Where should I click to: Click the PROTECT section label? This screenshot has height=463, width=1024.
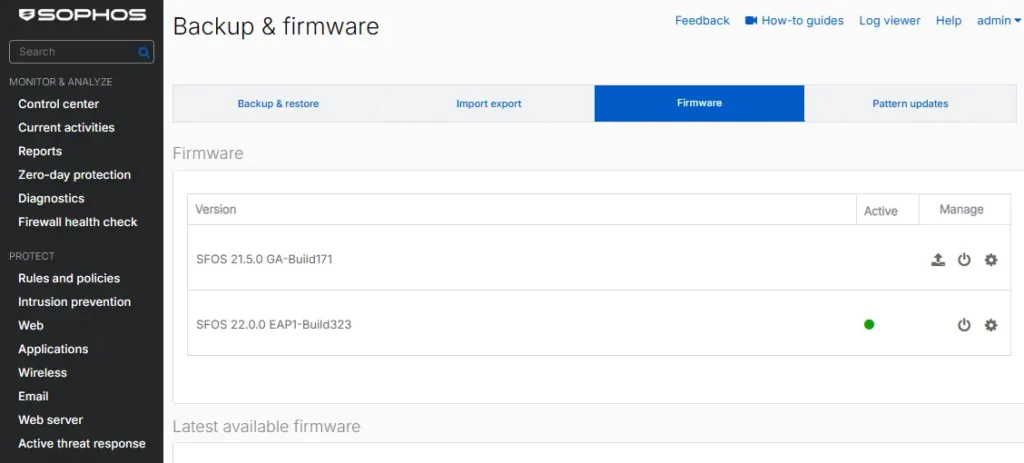32,256
